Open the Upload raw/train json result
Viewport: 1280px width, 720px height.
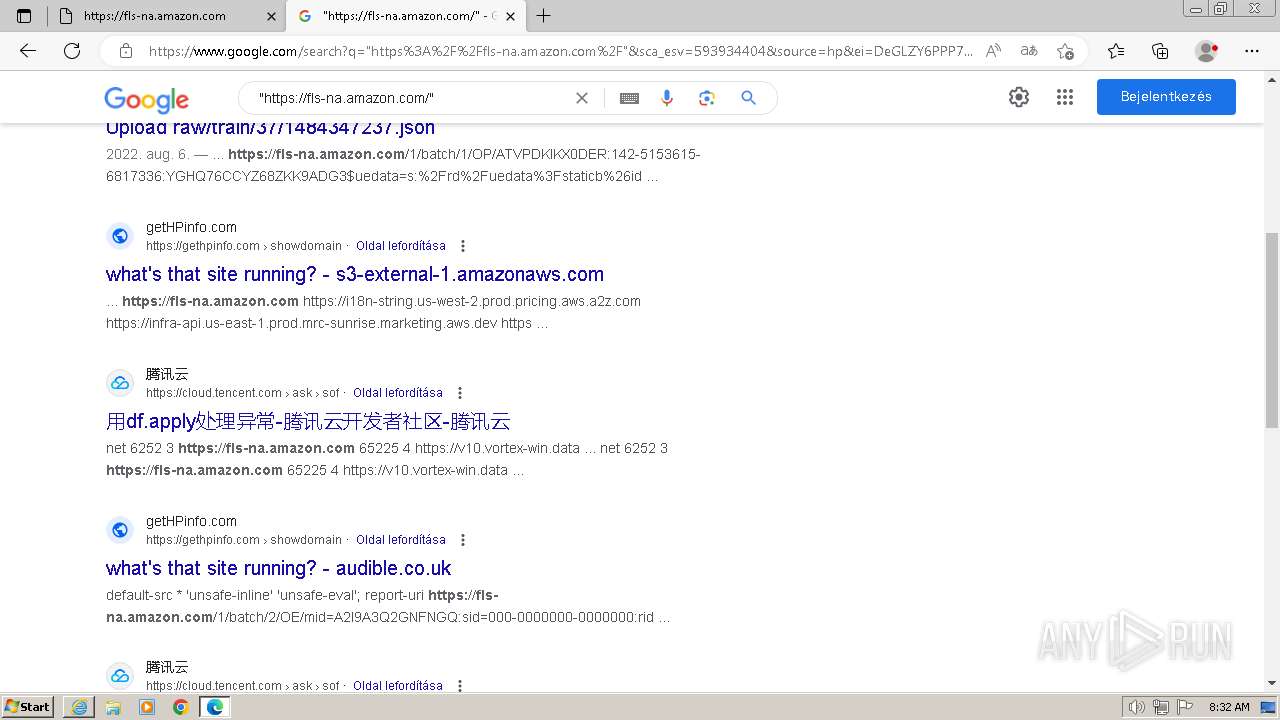270,127
